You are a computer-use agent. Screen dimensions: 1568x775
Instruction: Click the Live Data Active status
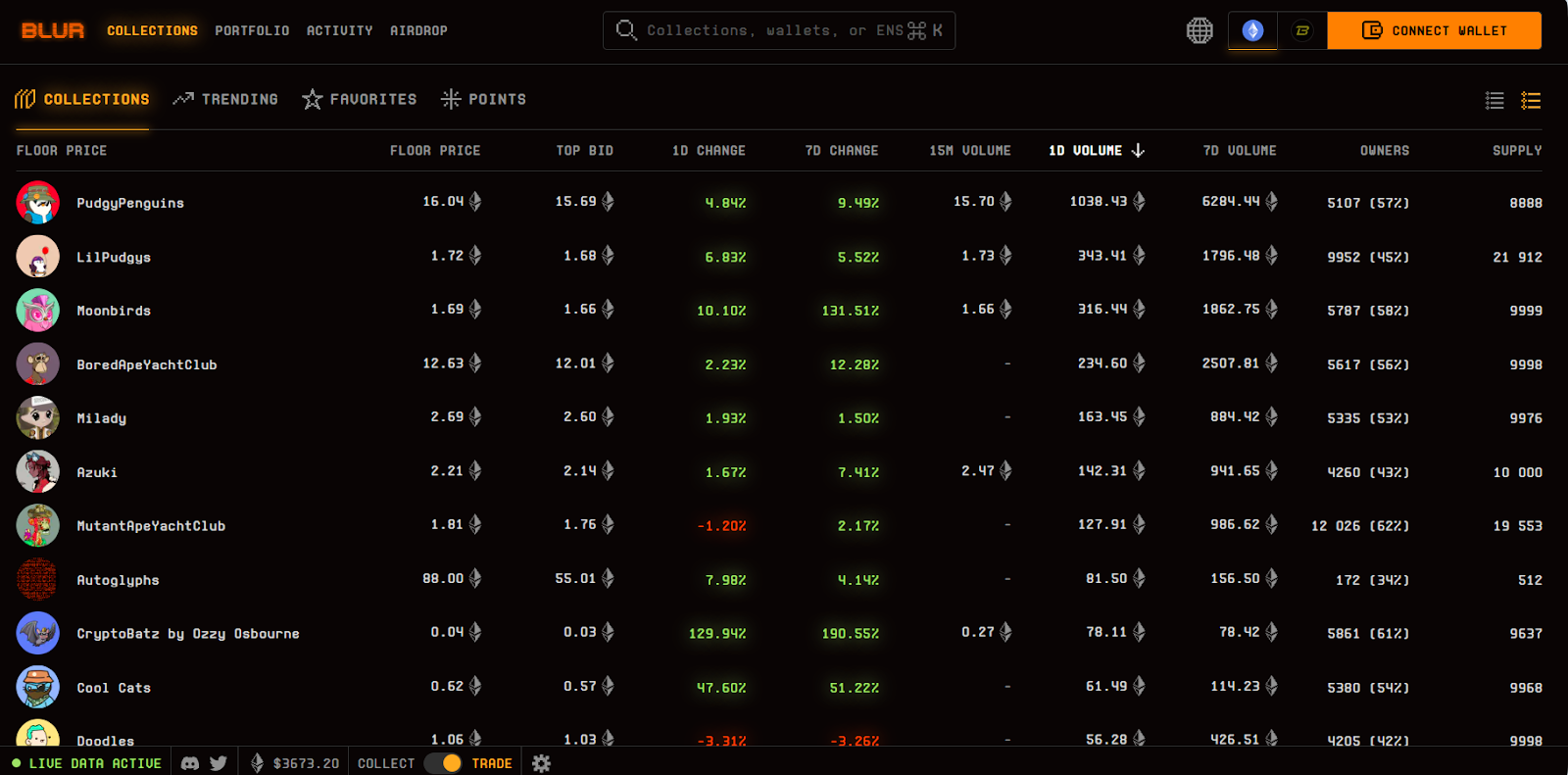86,763
